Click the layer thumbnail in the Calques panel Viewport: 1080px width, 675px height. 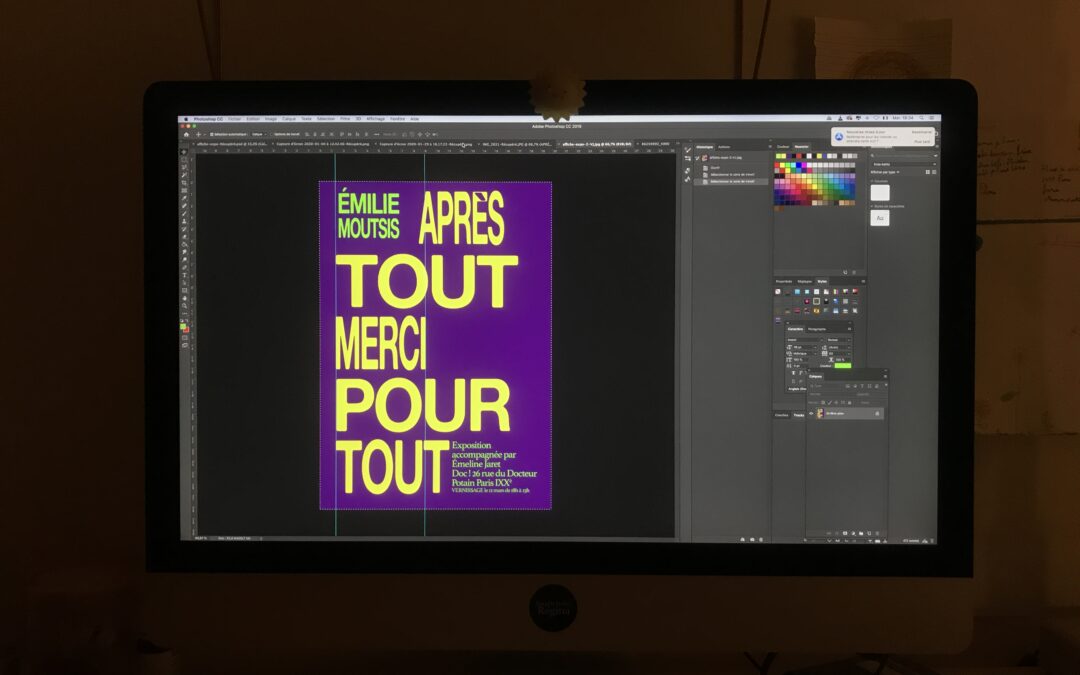[820, 413]
